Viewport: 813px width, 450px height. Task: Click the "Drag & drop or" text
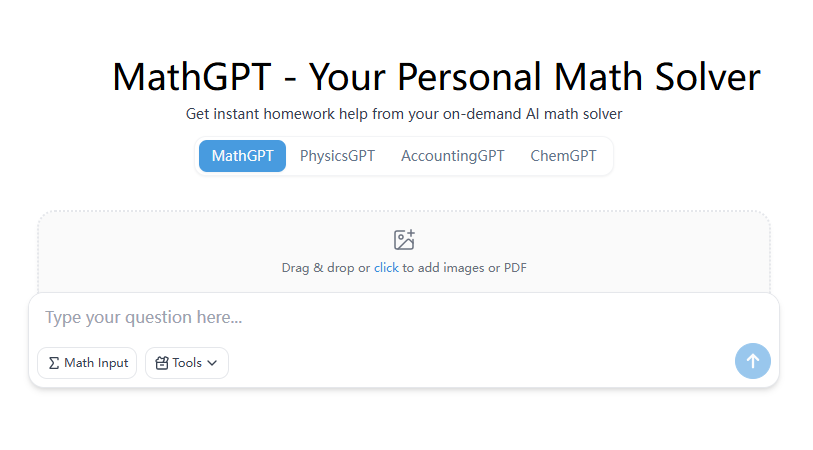(x=326, y=268)
